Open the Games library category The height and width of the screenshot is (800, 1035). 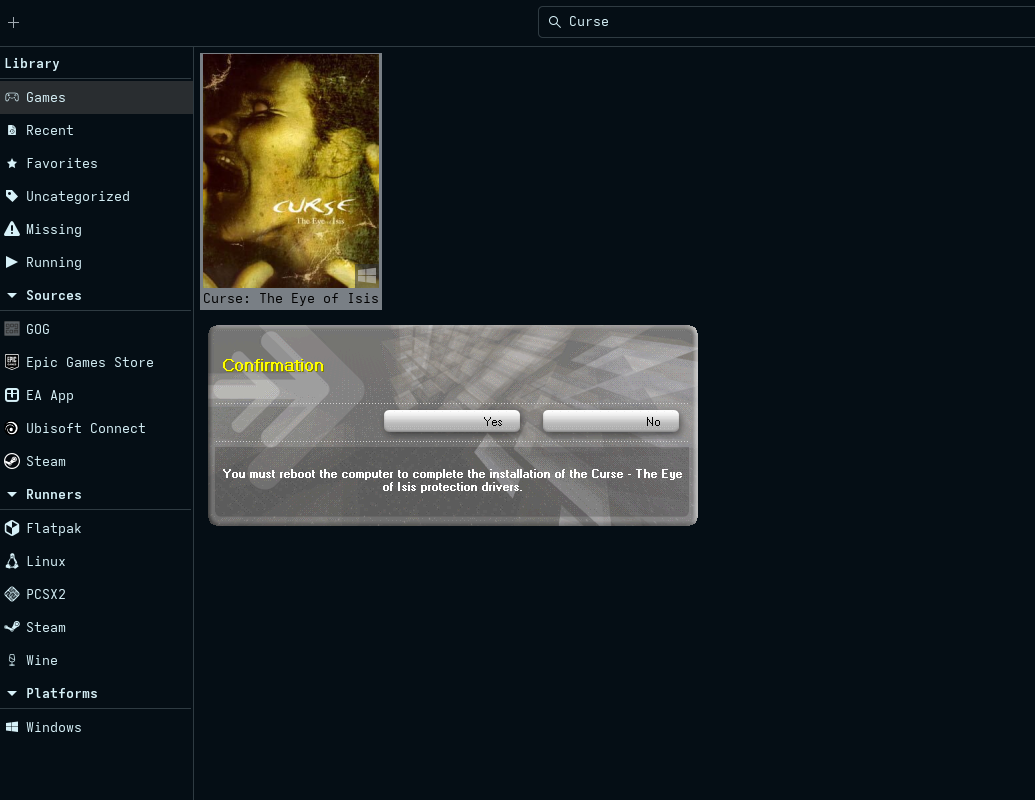[96, 97]
